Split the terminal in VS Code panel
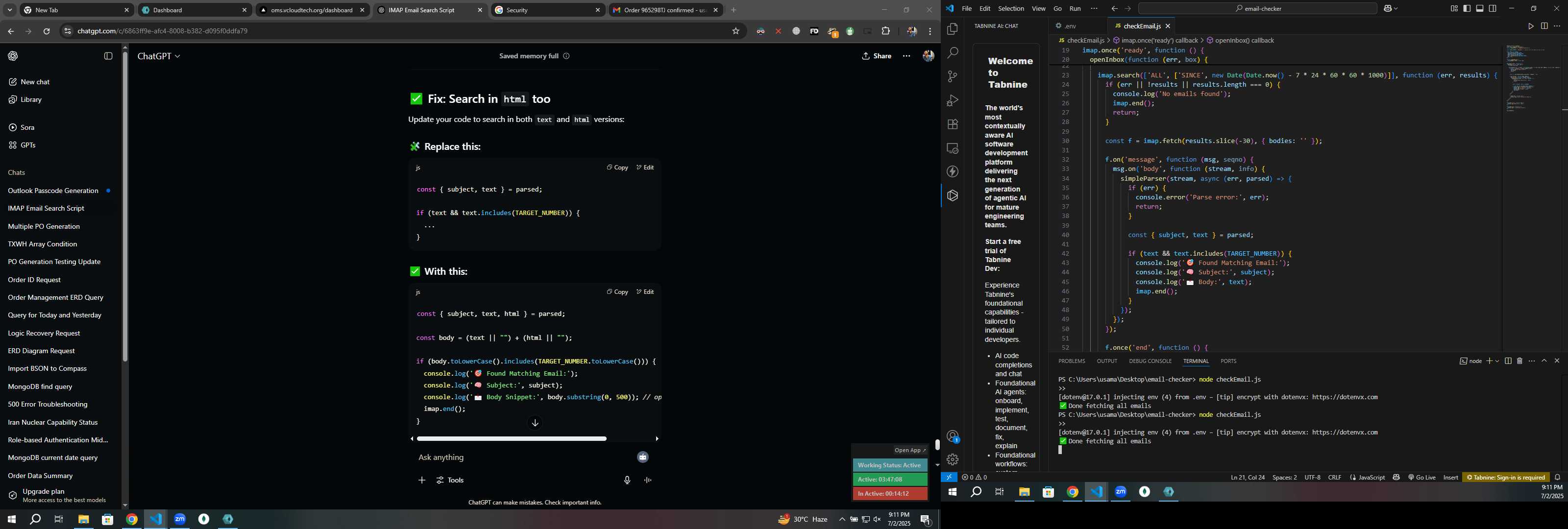The height and width of the screenshot is (529, 1568). [x=1508, y=361]
